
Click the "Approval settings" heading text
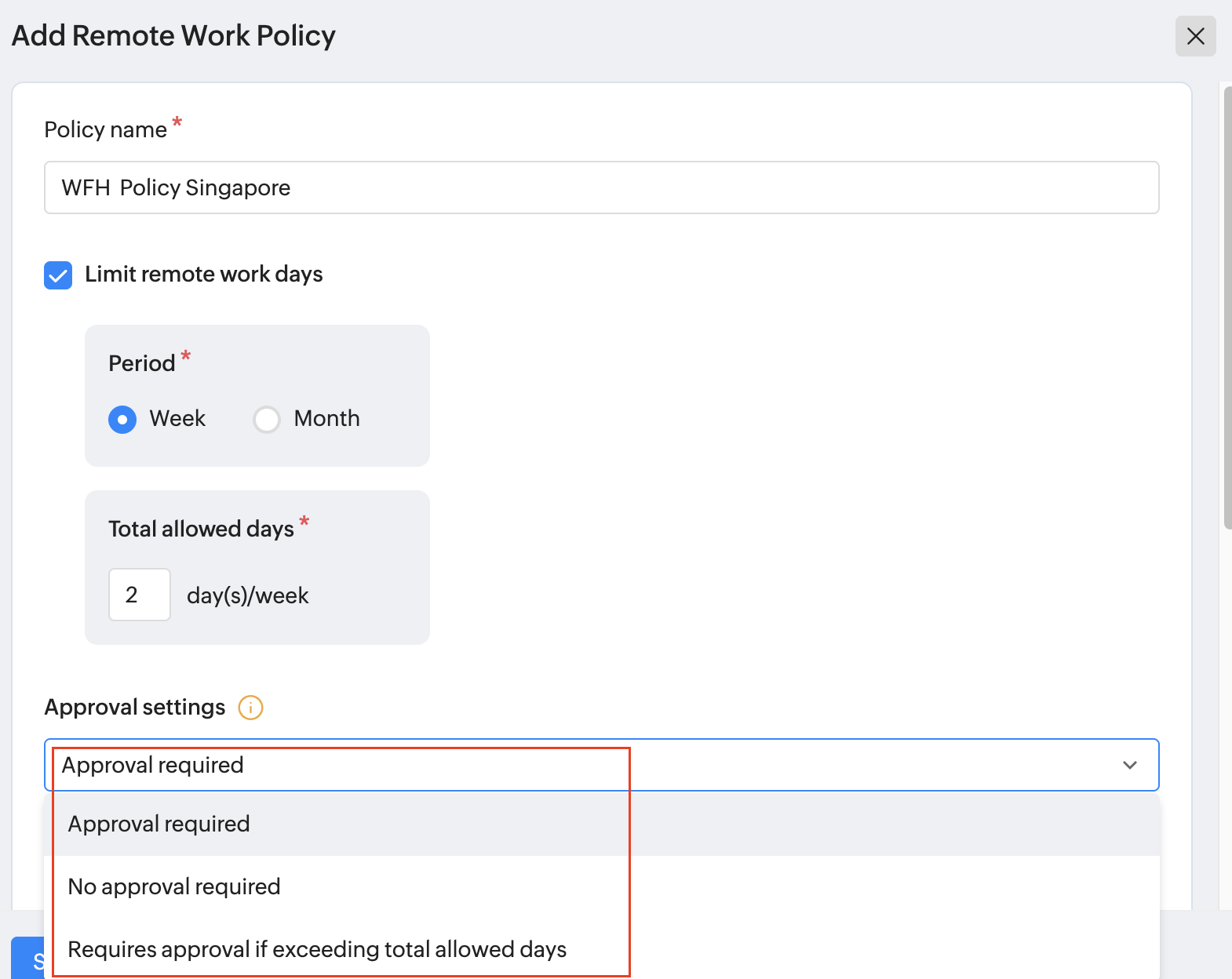pos(135,708)
